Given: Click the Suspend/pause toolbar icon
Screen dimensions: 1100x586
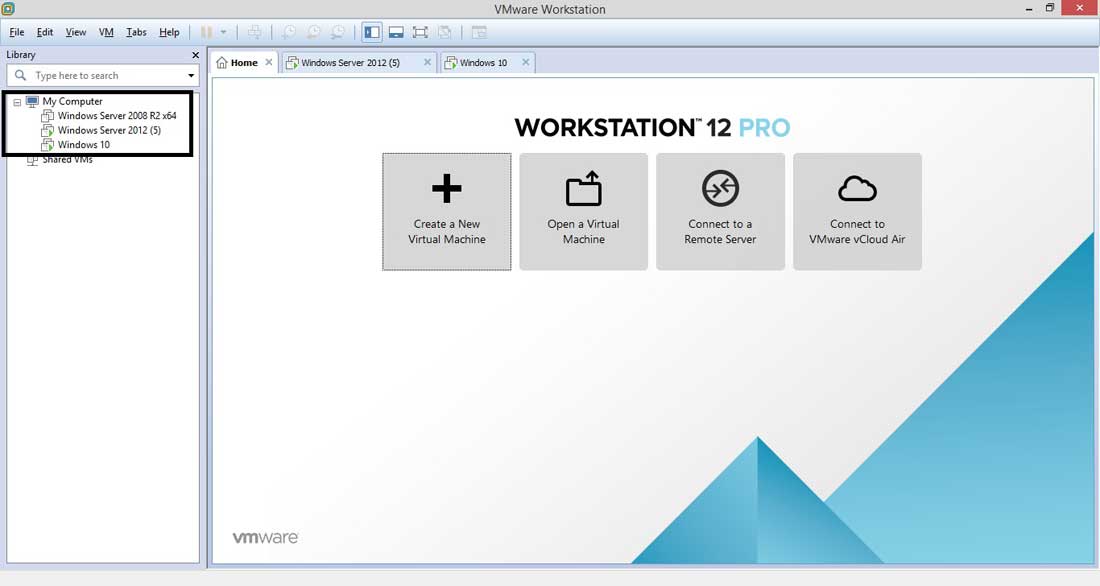Looking at the screenshot, I should click(206, 32).
